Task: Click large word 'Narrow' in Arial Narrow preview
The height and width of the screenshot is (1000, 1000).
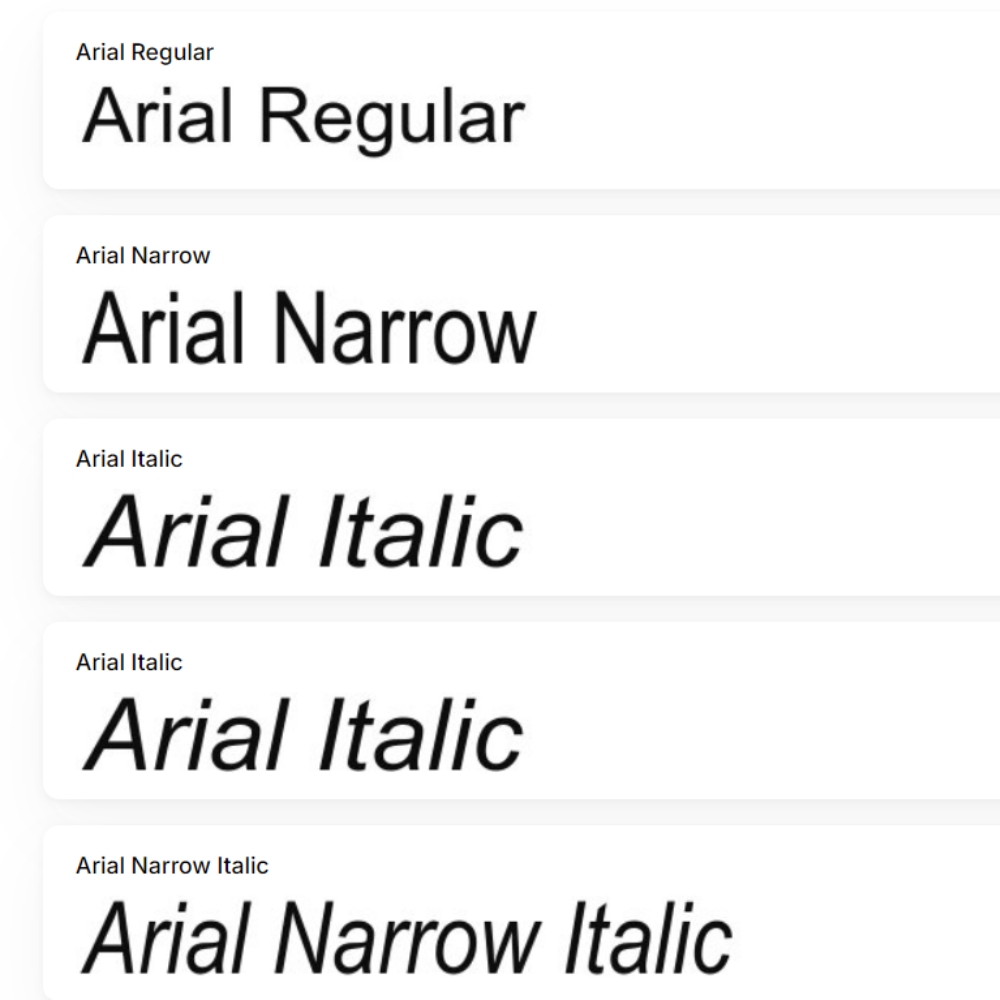Action: click(x=405, y=328)
